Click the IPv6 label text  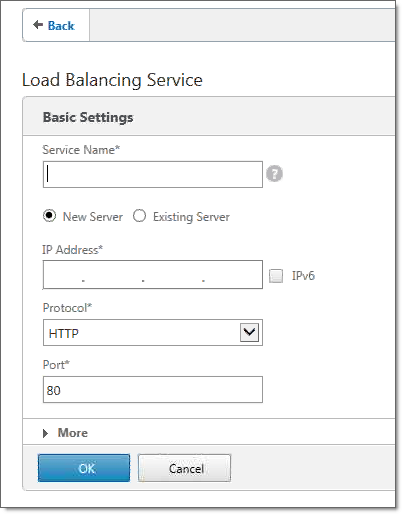pos(303,276)
